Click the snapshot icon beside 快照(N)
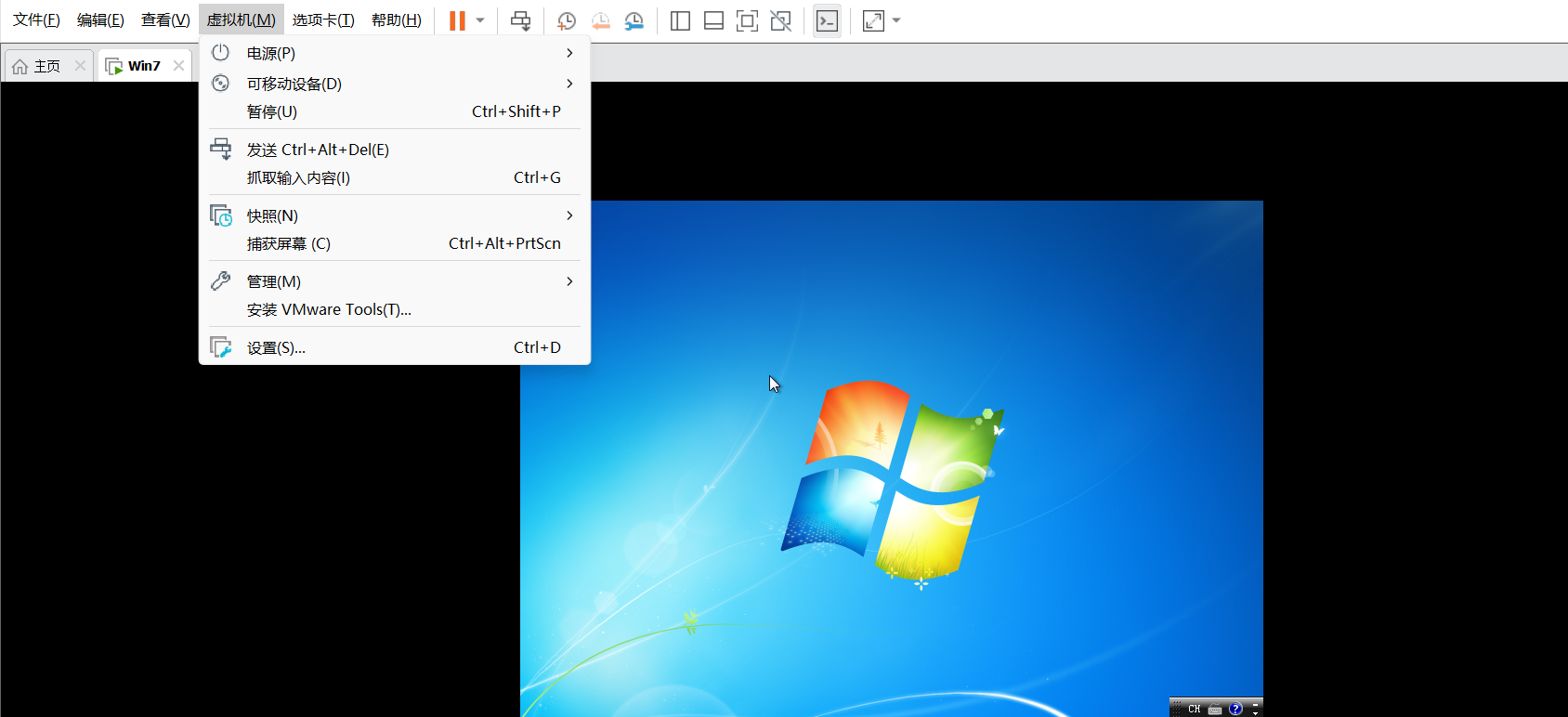1568x717 pixels. coord(221,215)
